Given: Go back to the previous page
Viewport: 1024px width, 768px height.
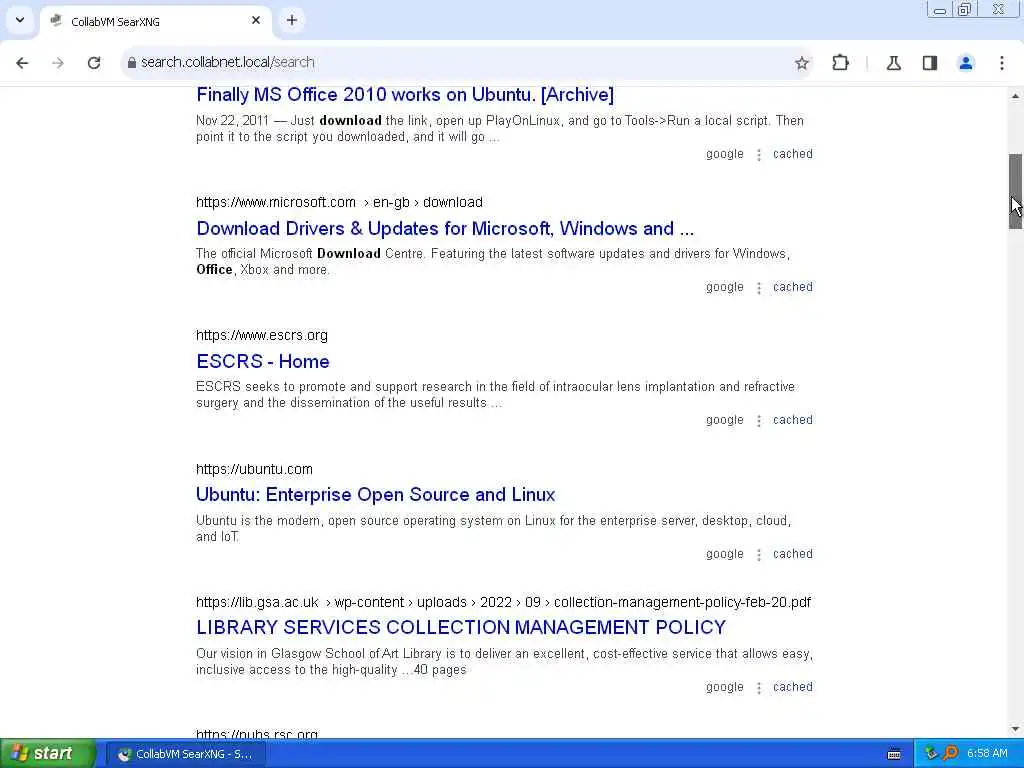Looking at the screenshot, I should [x=22, y=63].
